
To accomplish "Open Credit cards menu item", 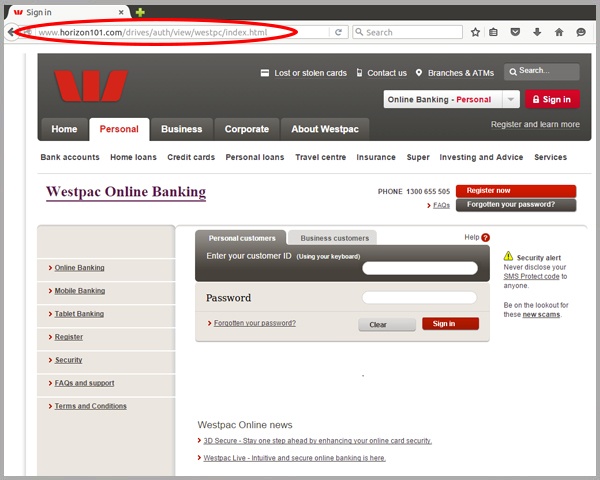I will 191,157.
